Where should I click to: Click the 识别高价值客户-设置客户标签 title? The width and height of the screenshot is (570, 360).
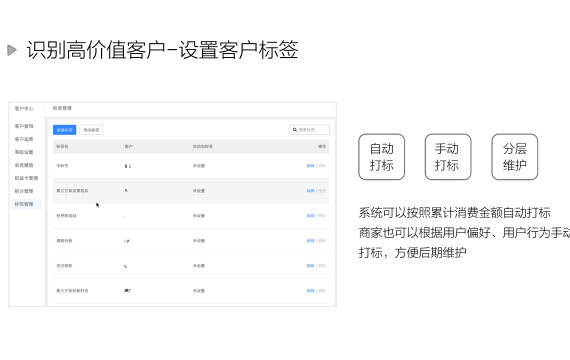(162, 50)
